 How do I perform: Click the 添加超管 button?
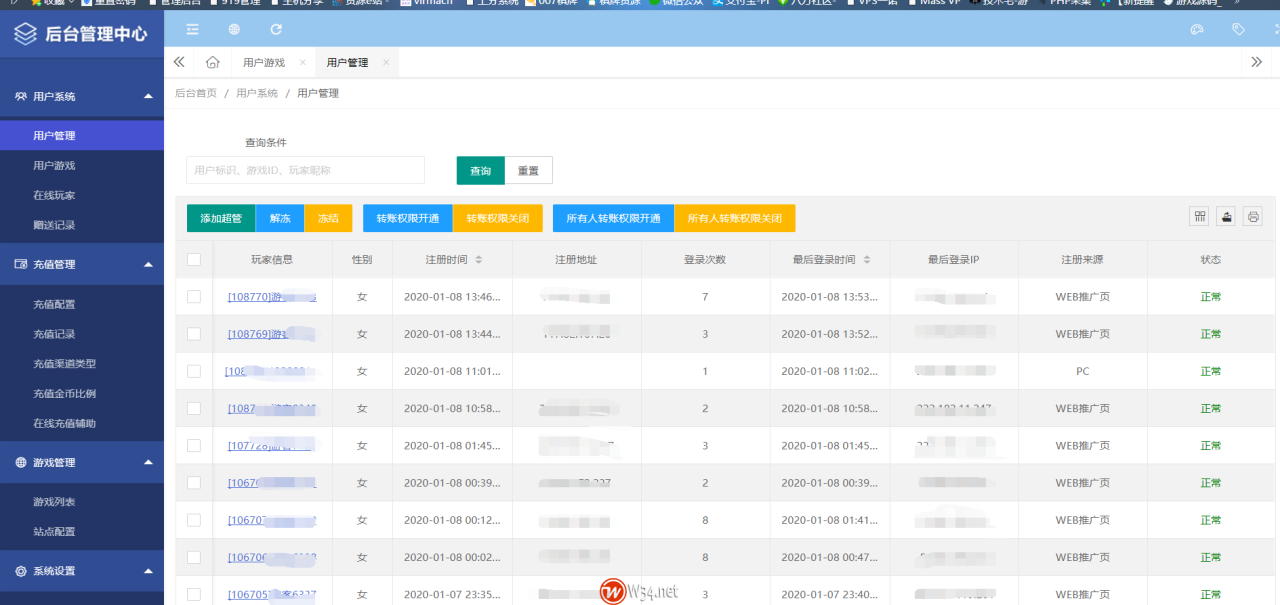(x=220, y=218)
